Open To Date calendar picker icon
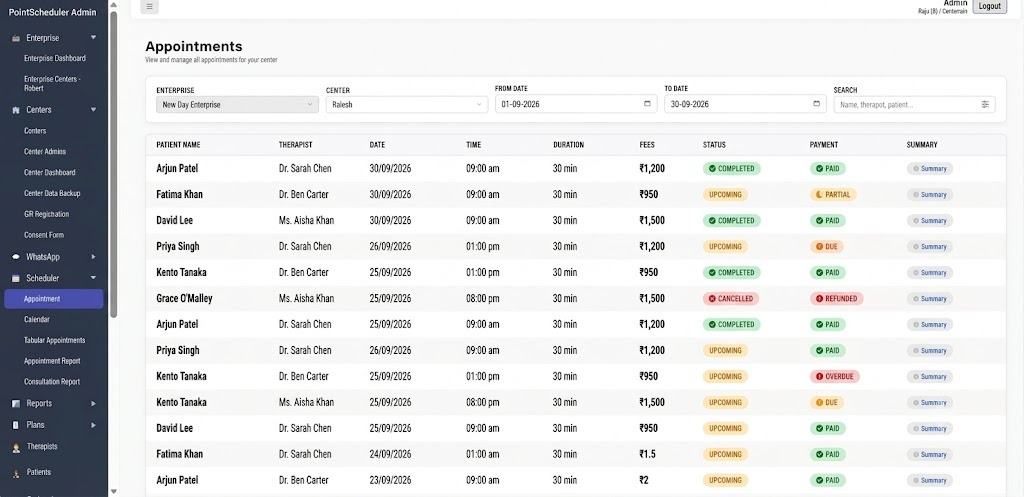 816,104
